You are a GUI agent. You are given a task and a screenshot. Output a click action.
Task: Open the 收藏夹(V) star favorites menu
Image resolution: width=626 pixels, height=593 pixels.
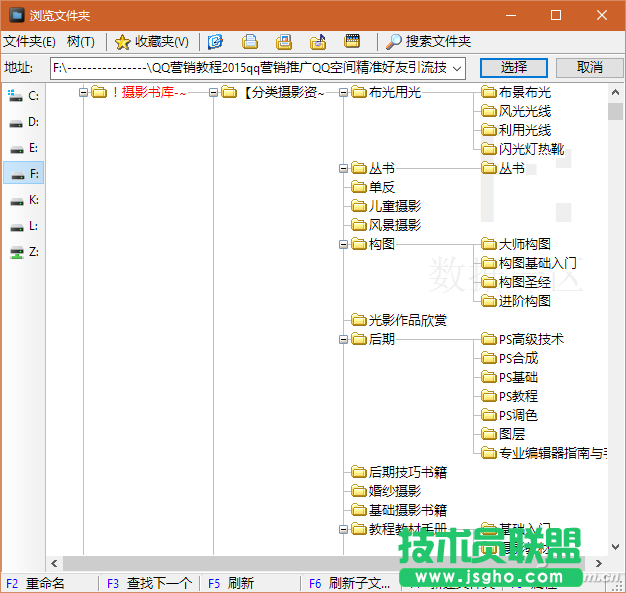click(x=152, y=42)
